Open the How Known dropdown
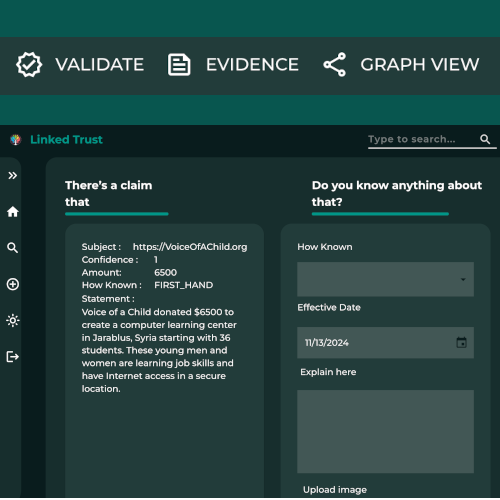500x500 pixels. (x=385, y=279)
